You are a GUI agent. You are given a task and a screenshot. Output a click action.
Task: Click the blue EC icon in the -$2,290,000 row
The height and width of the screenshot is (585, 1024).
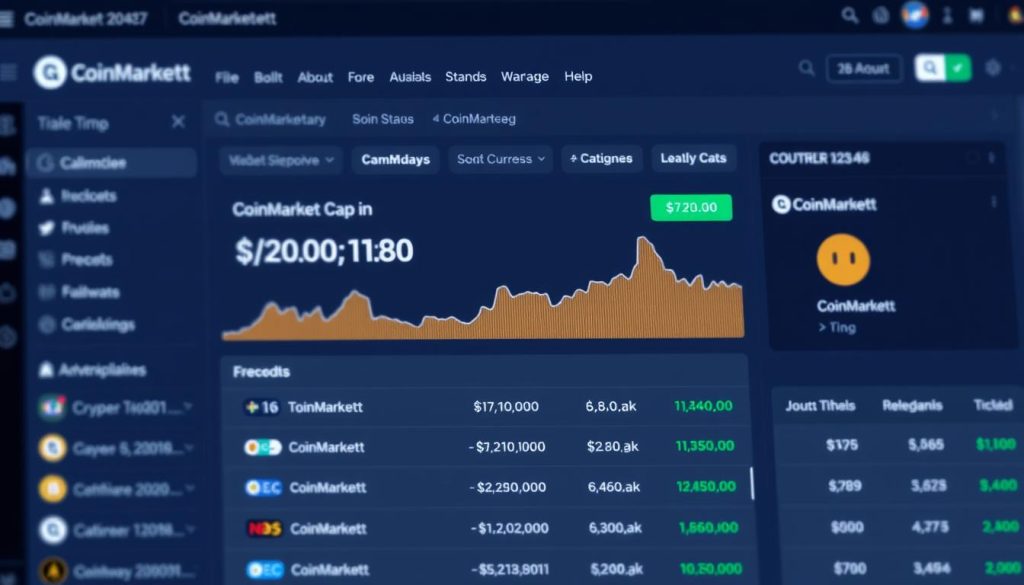263,488
